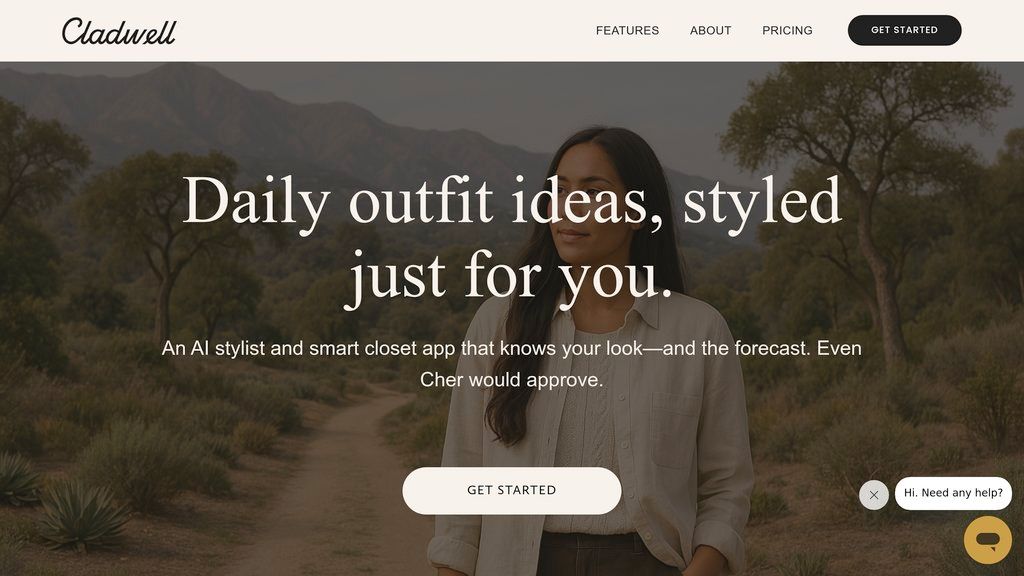Select the AI stylist tagline paragraph
This screenshot has height=576, width=1024.
(x=511, y=364)
